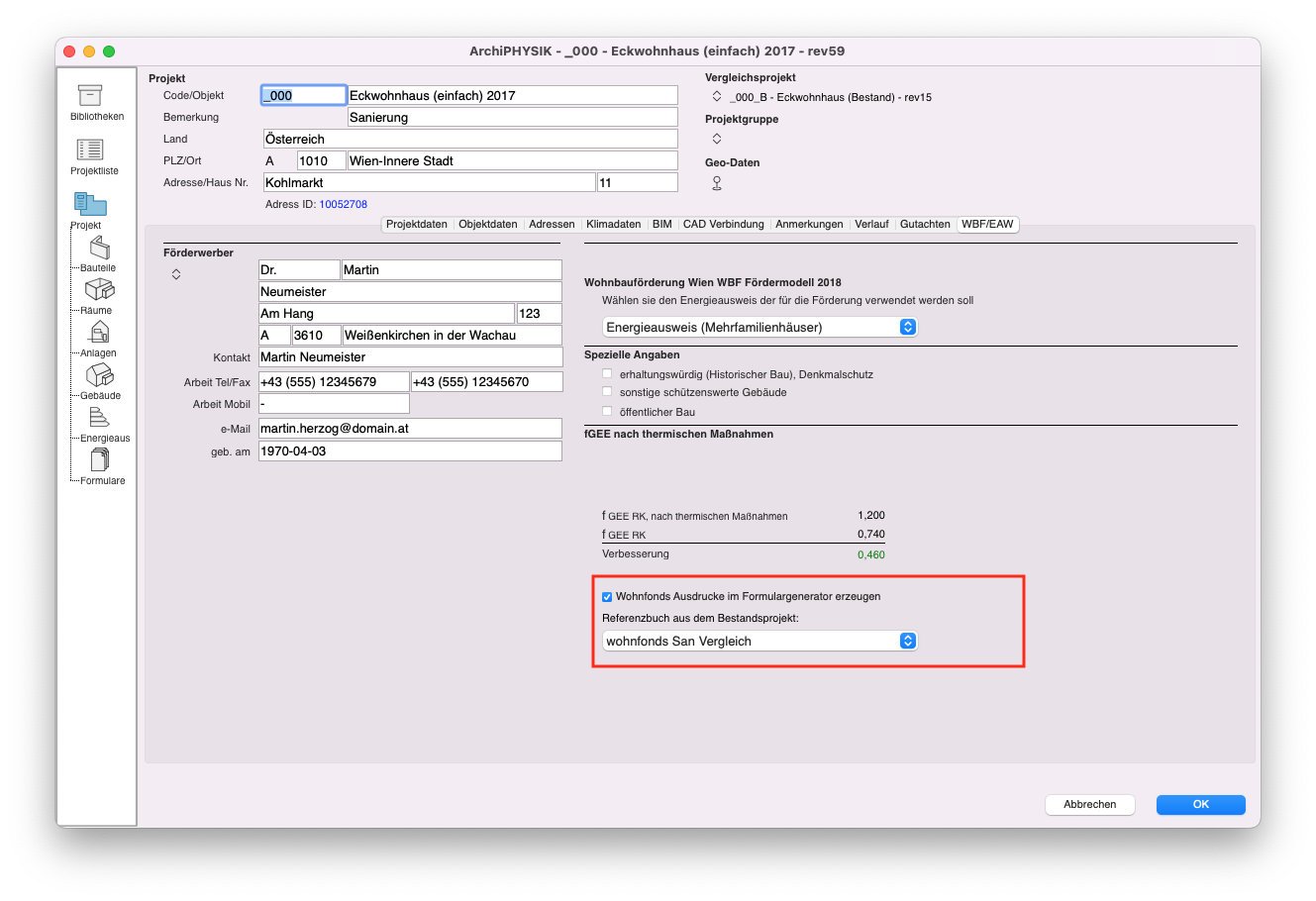Open the 'wohnfonds San Vergleich' dropdown
The width and height of the screenshot is (1316, 901).
pos(760,641)
